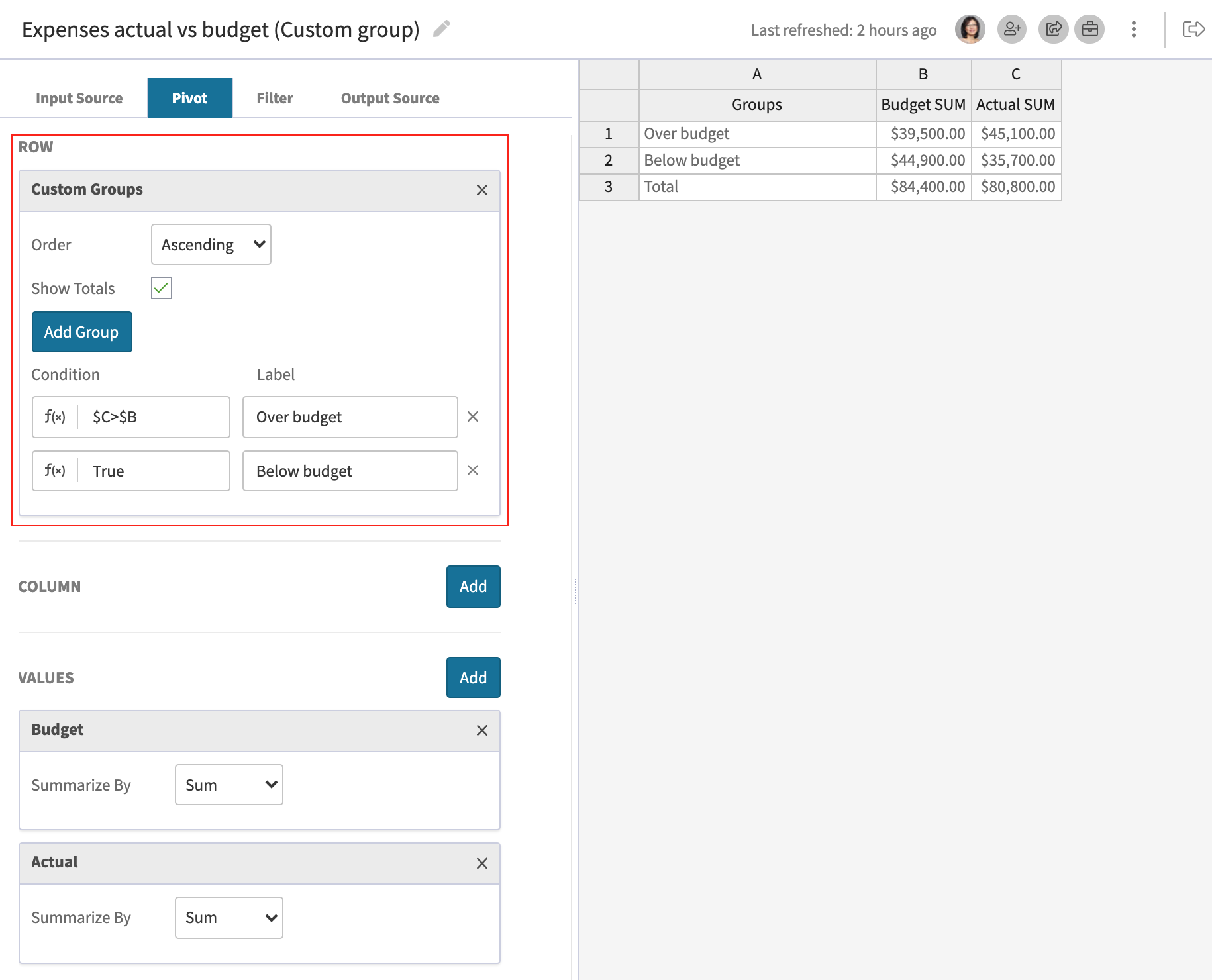Image resolution: width=1212 pixels, height=980 pixels.
Task: Open the formula editor for the True condition
Action: tap(54, 471)
